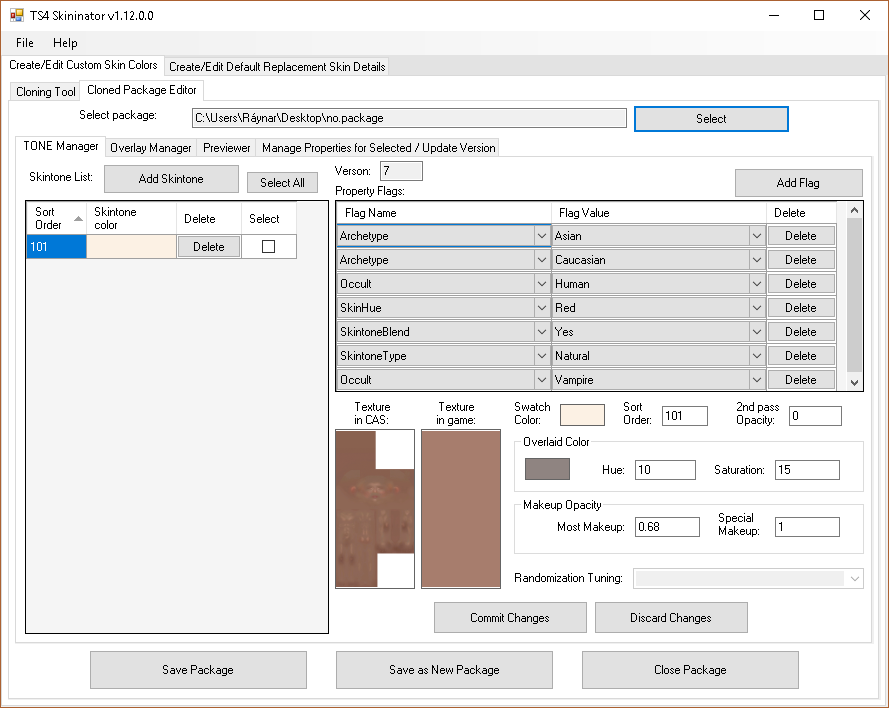Click the flags list scroll up arrow
Viewport: 889px width, 708px height.
[854, 210]
